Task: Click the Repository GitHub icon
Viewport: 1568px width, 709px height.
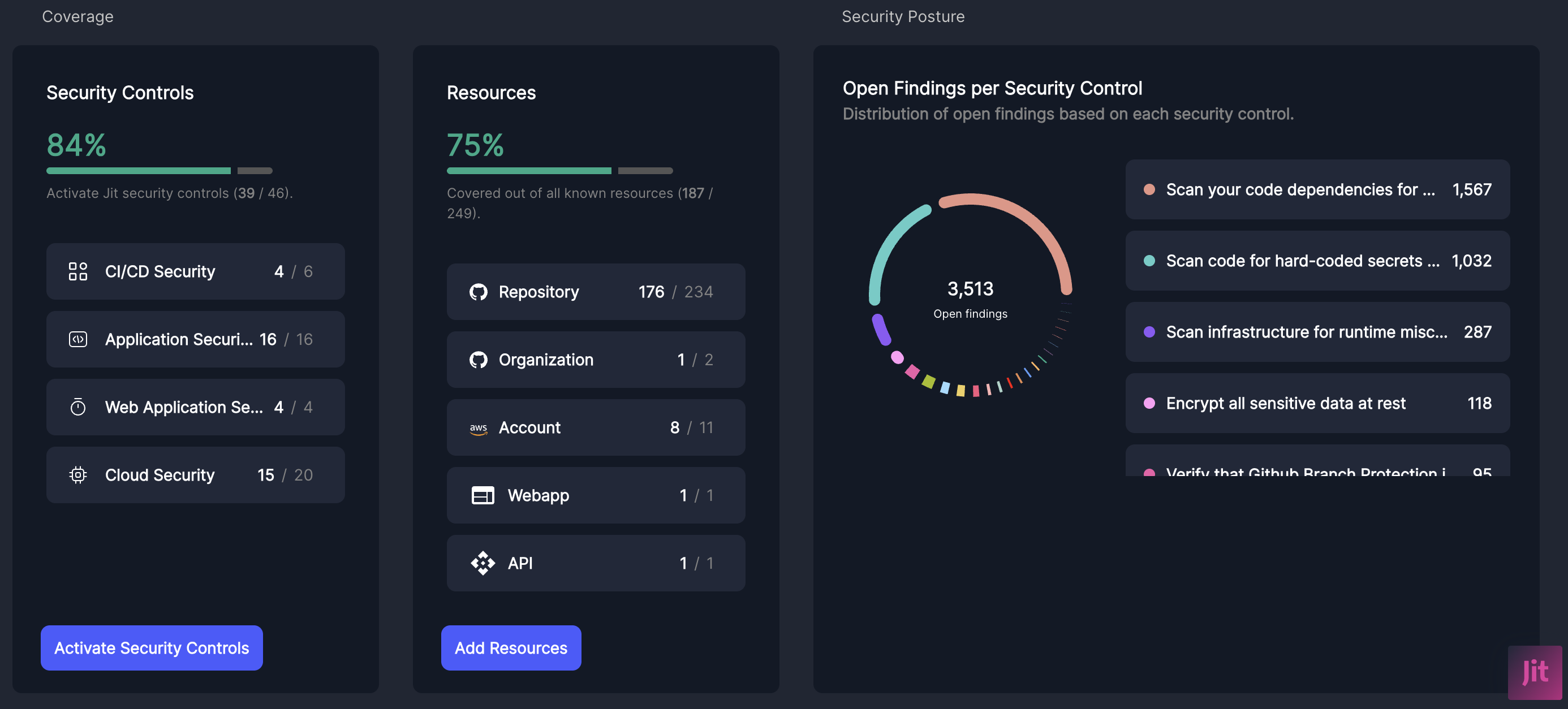Action: (x=479, y=292)
